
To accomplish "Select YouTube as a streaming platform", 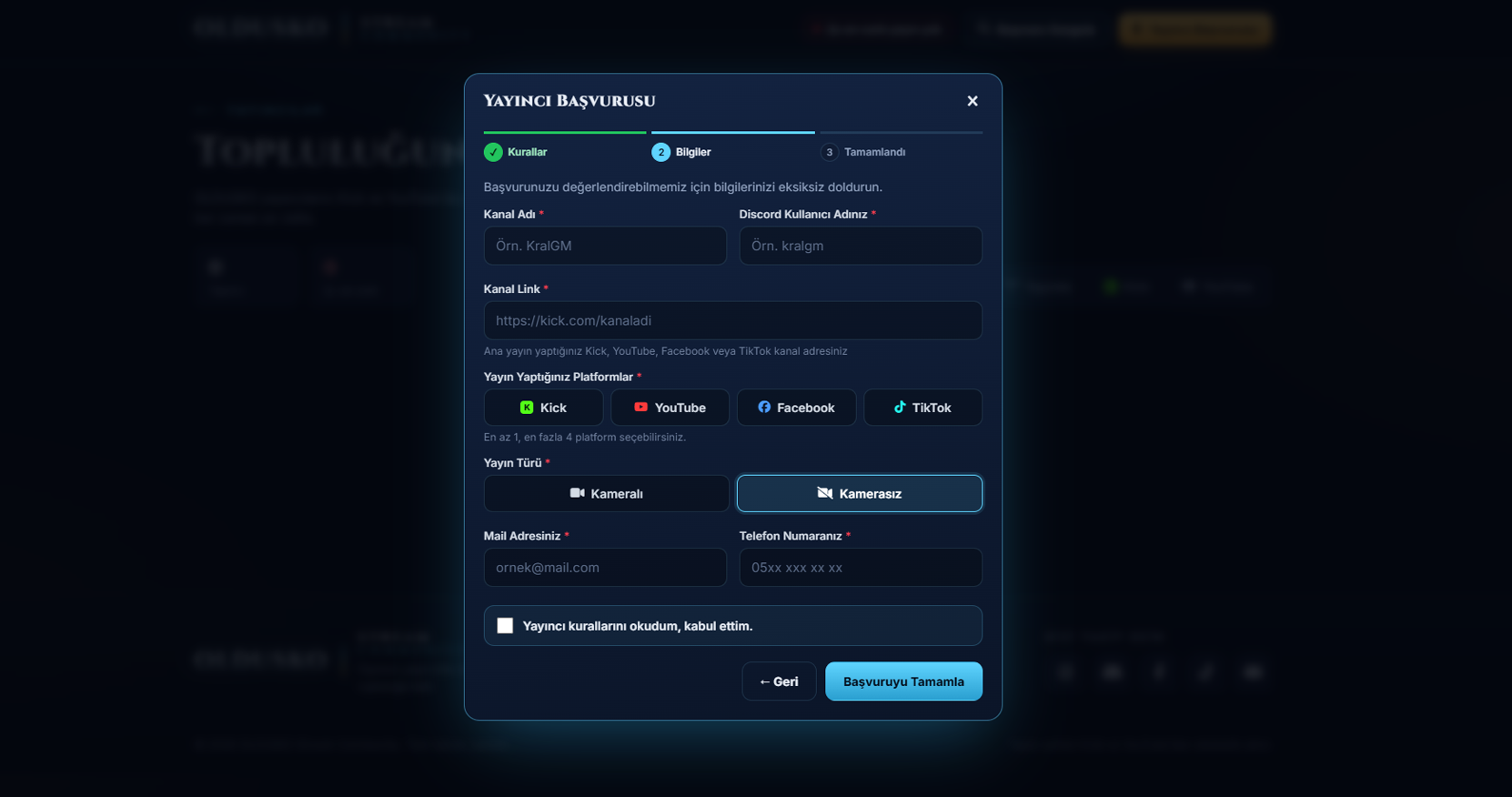I will (x=670, y=408).
